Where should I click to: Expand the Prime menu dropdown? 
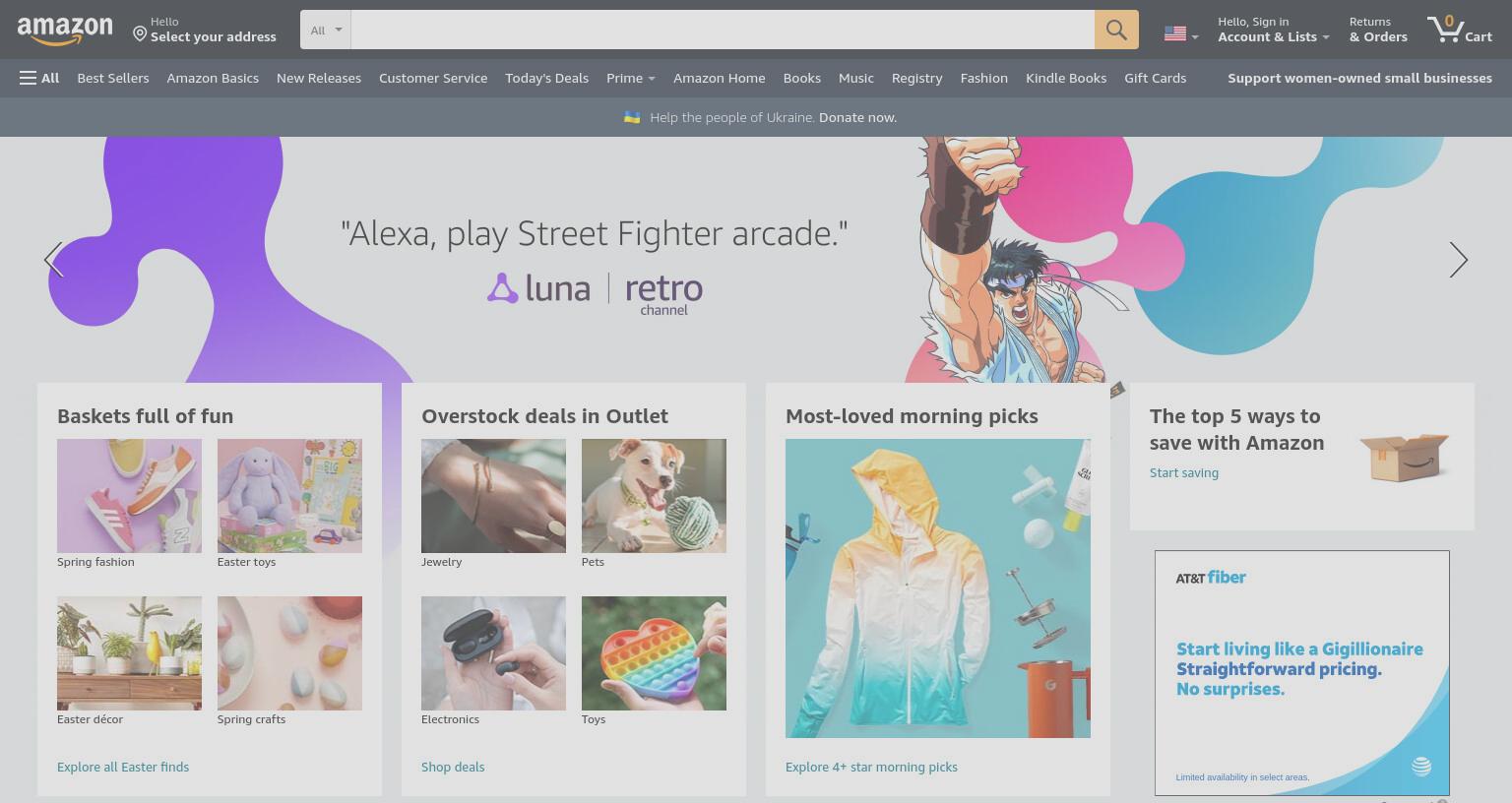(630, 78)
